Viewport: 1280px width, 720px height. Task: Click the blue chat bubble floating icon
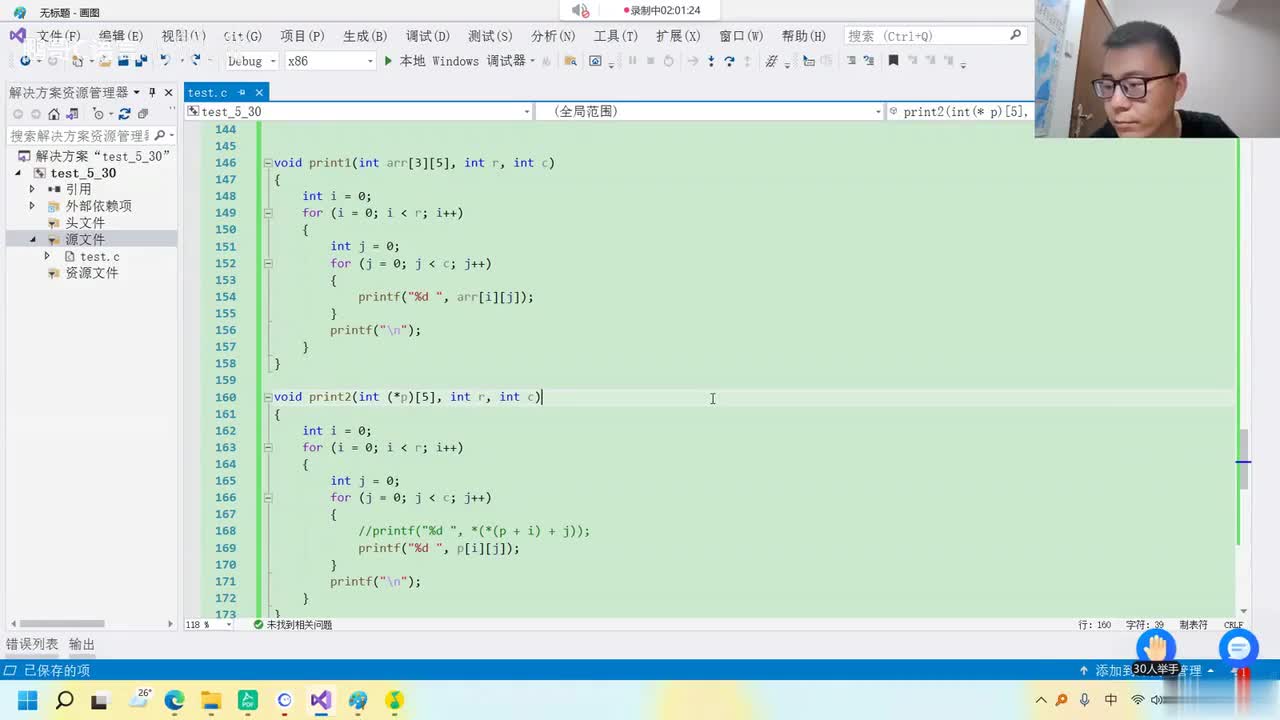[x=1238, y=648]
